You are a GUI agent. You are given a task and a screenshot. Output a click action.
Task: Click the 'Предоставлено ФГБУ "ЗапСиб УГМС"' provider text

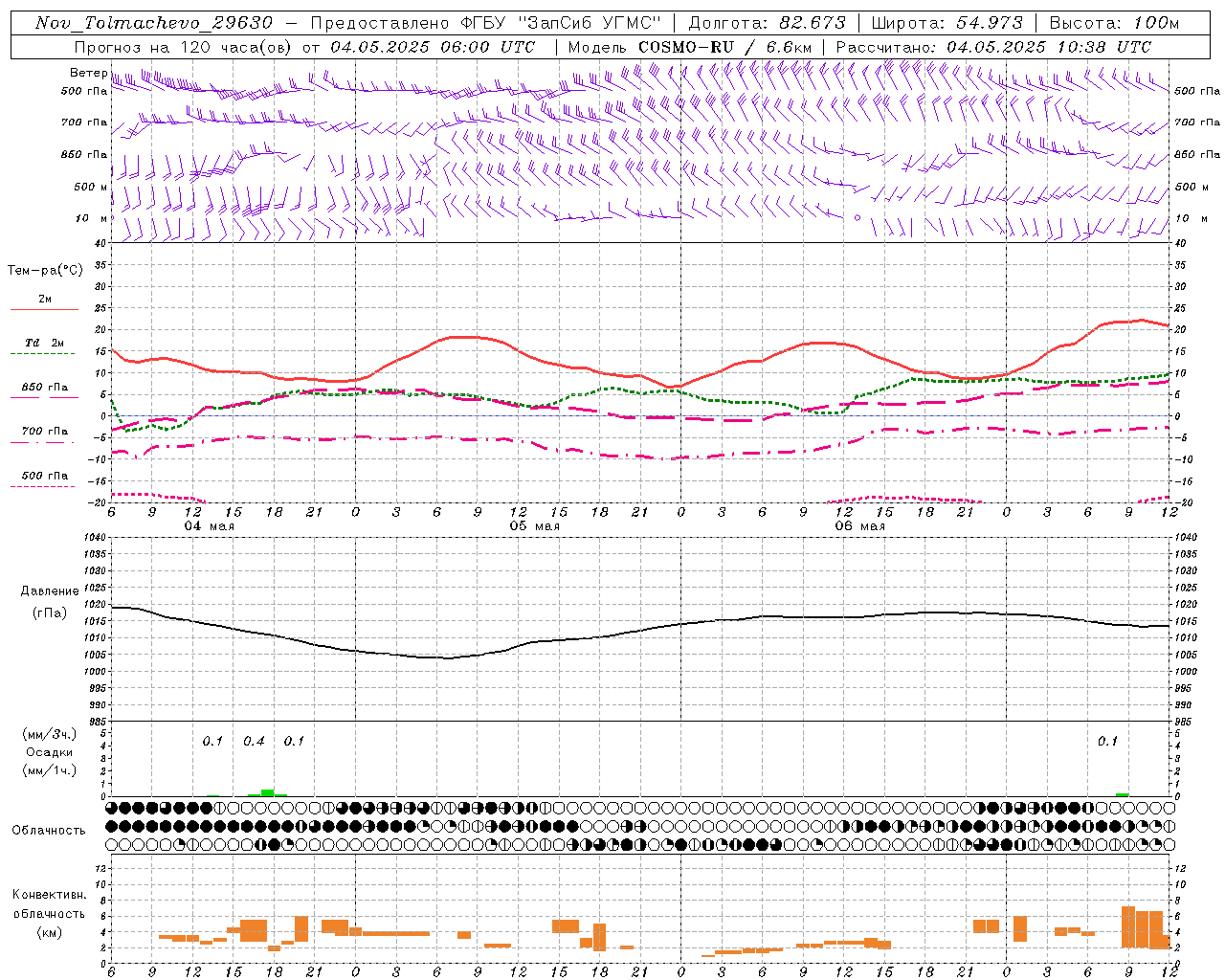[x=486, y=23]
